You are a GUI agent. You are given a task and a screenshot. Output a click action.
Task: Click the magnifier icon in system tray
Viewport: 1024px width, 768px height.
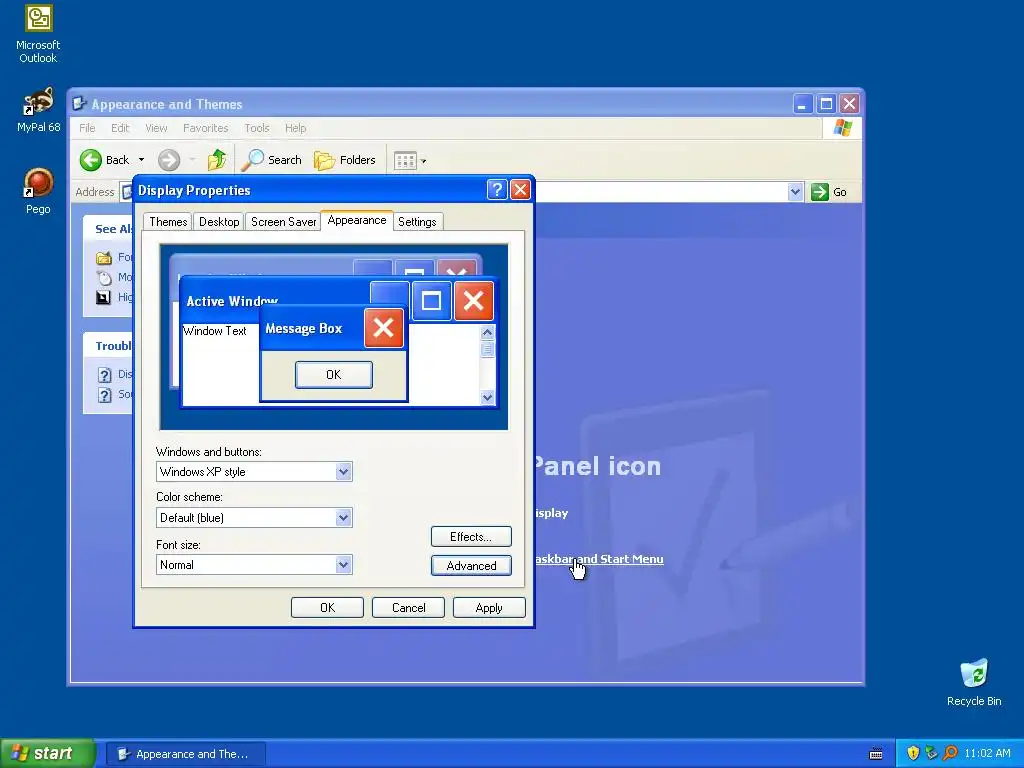(951, 753)
